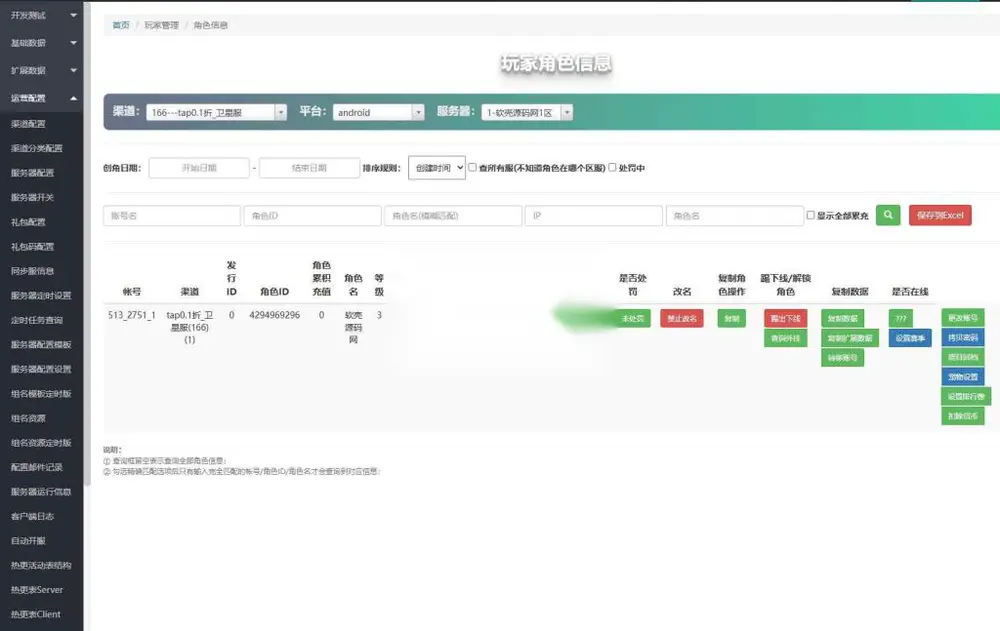Click the green 设置排行榜 button
Screen dimensions: 1000x631
pyautogui.click(x=966, y=396)
